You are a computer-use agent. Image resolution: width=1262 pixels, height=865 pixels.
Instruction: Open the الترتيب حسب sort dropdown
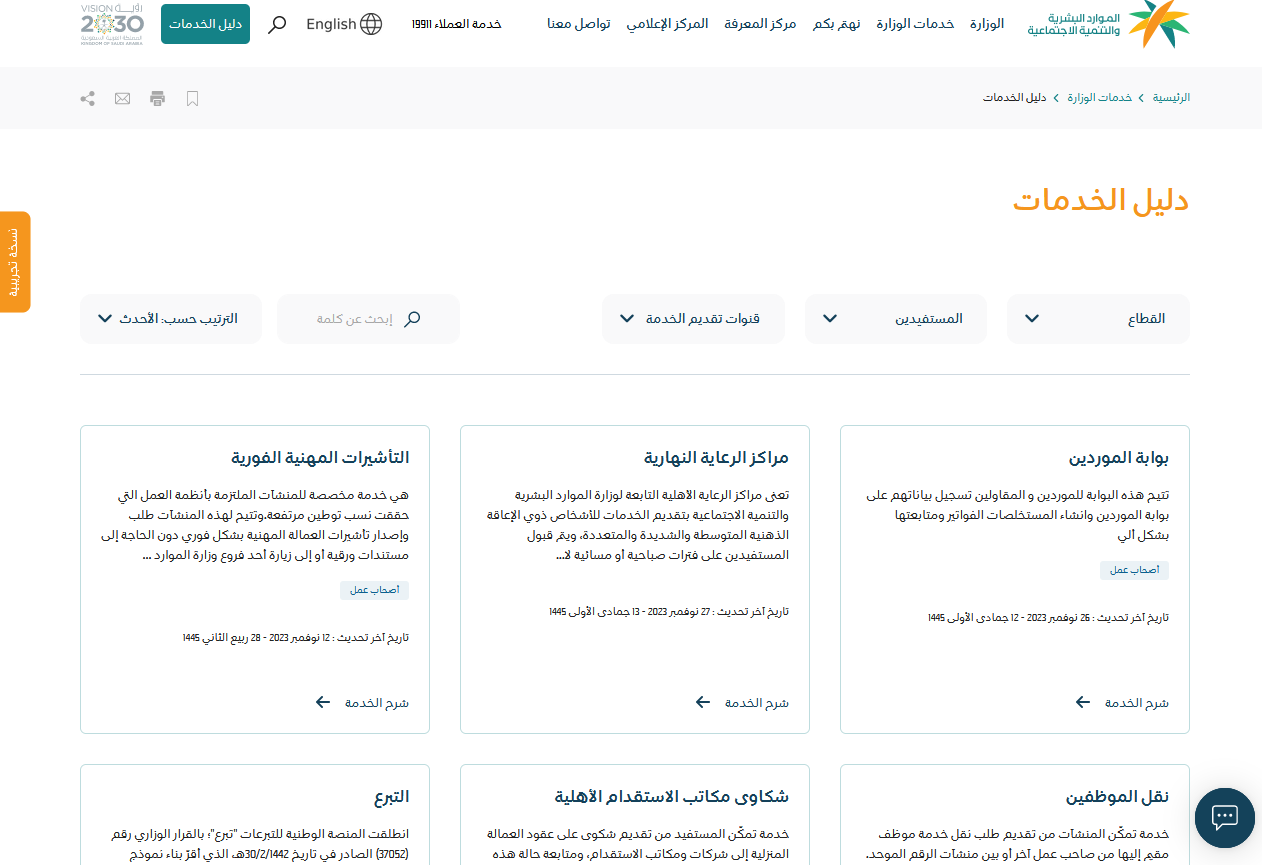coord(170,319)
